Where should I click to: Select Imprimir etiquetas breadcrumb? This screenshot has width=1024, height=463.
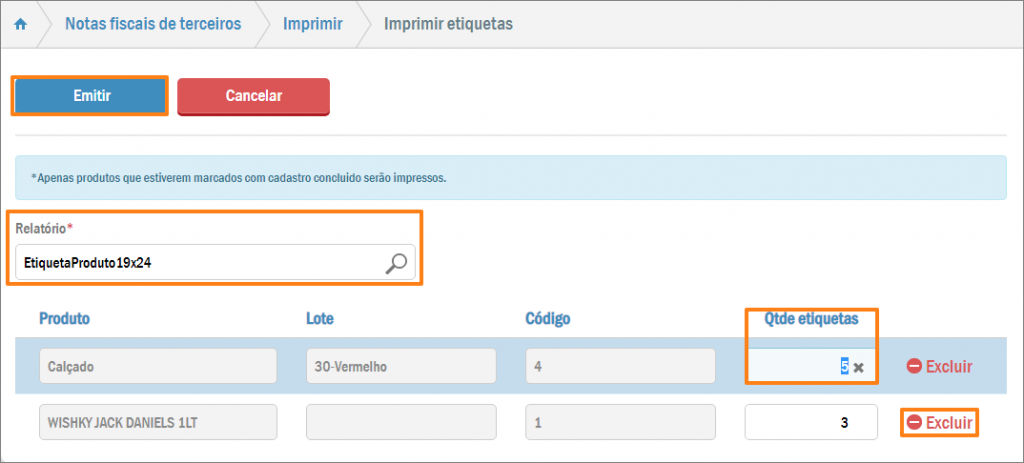point(449,24)
